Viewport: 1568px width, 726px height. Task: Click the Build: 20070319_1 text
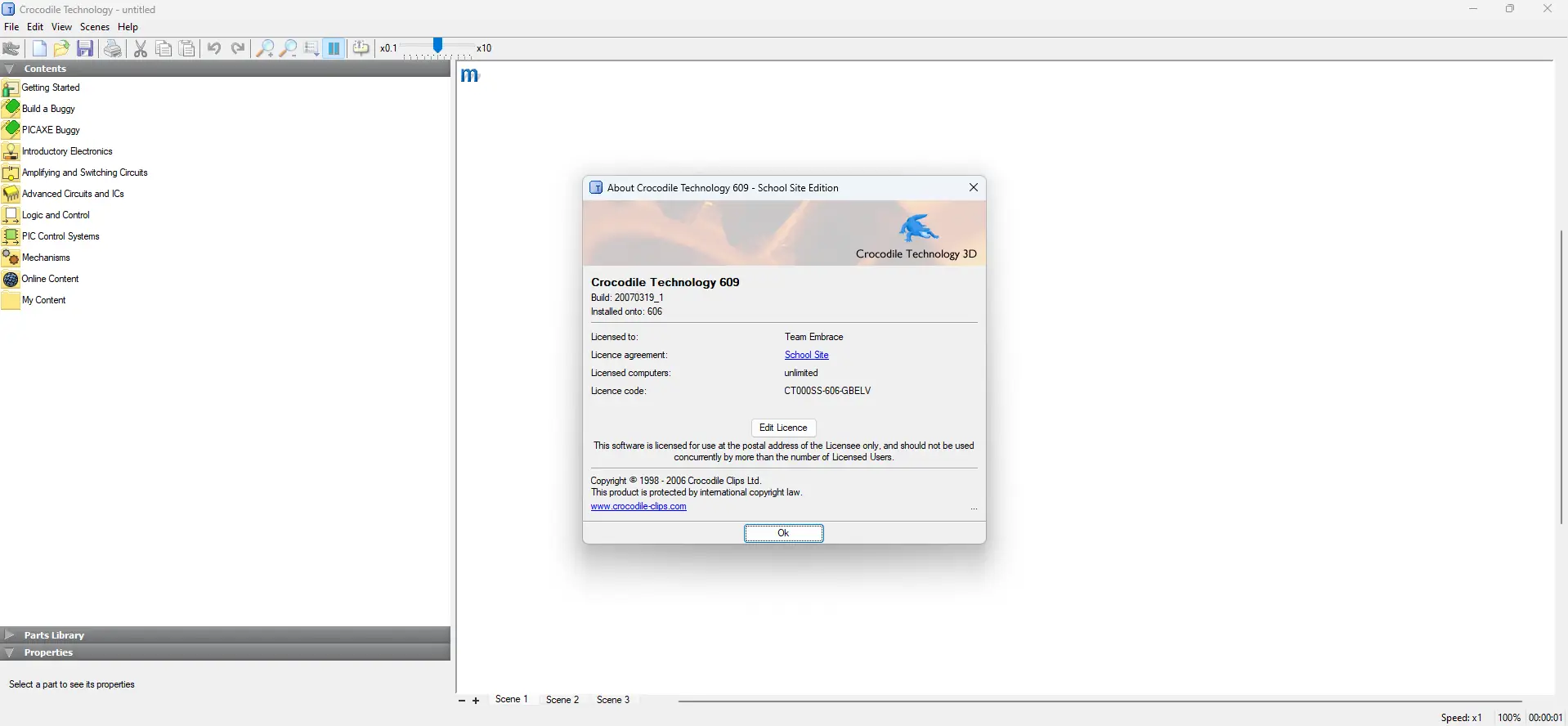coord(627,298)
